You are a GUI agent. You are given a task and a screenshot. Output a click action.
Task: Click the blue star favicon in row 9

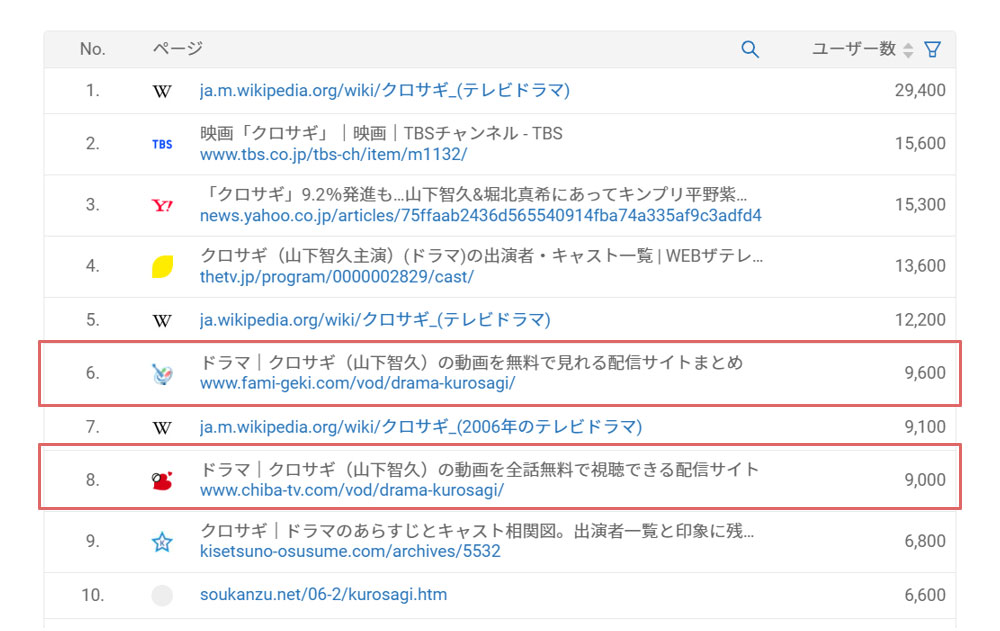162,542
